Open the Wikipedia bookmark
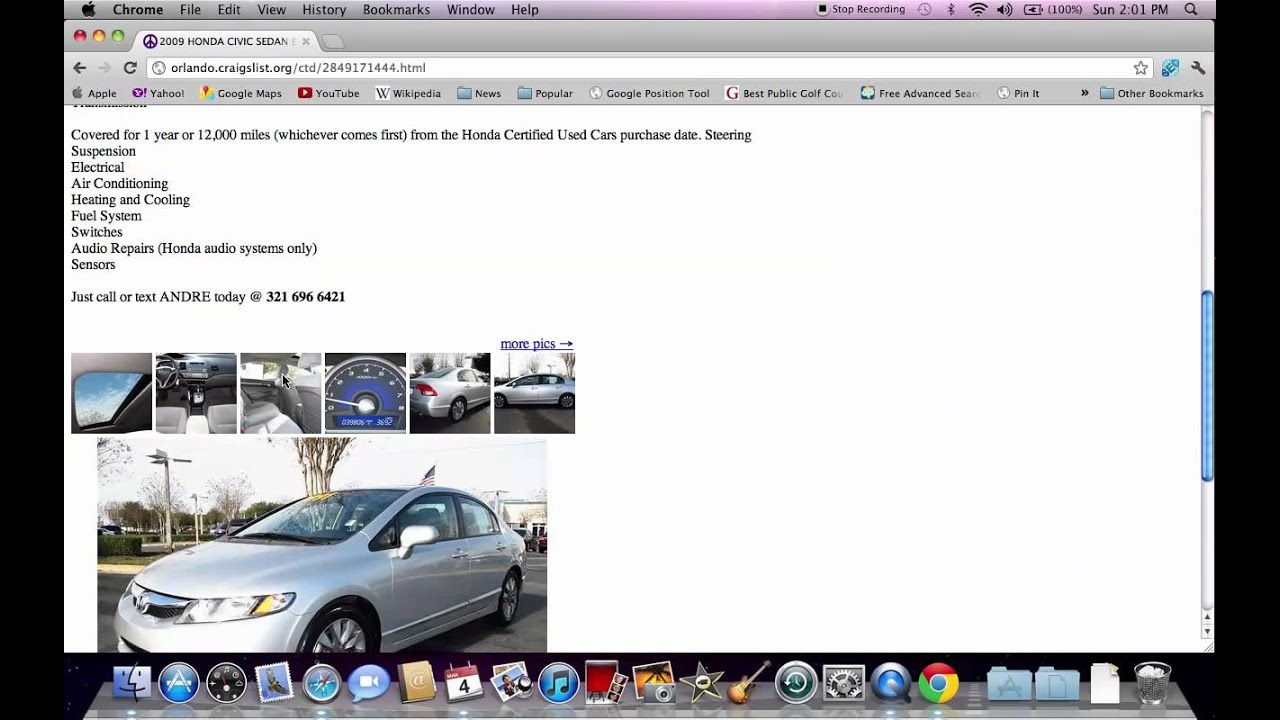This screenshot has width=1280, height=720. (408, 93)
